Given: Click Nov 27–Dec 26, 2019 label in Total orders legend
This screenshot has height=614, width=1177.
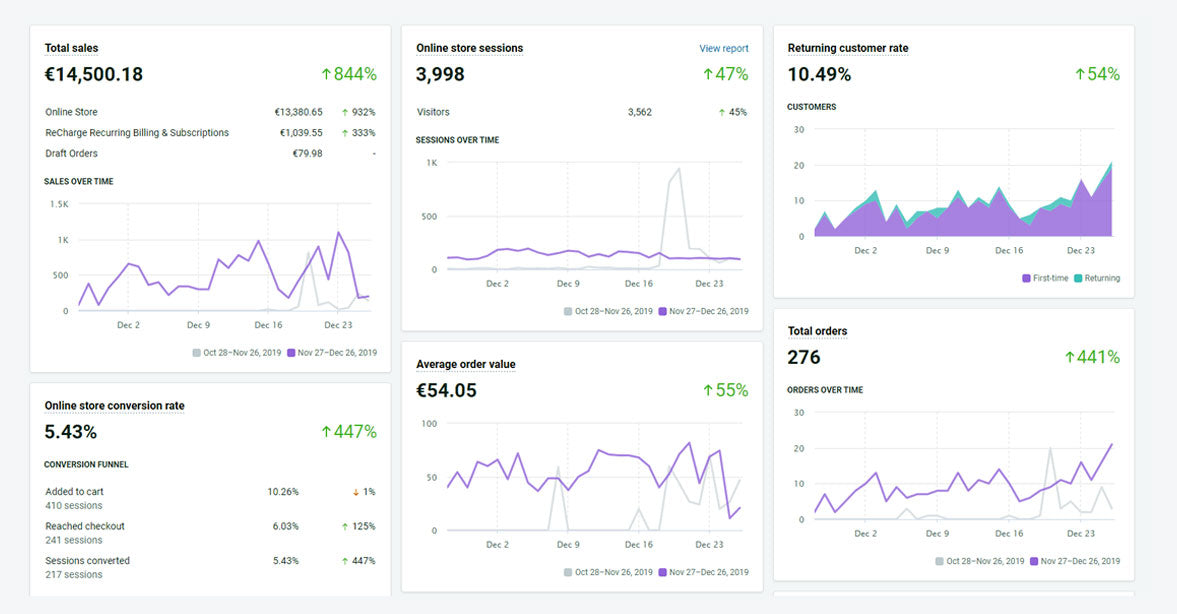Looking at the screenshot, I should point(1080,561).
